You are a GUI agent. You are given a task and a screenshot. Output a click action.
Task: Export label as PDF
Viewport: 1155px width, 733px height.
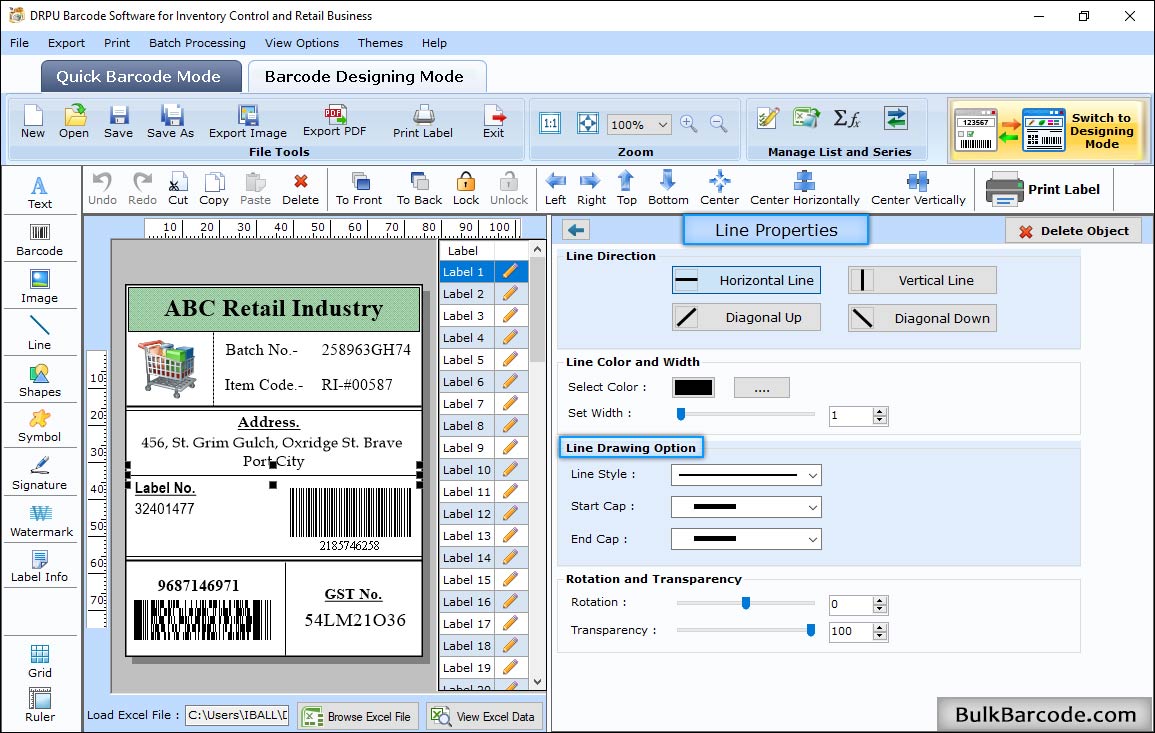point(334,122)
